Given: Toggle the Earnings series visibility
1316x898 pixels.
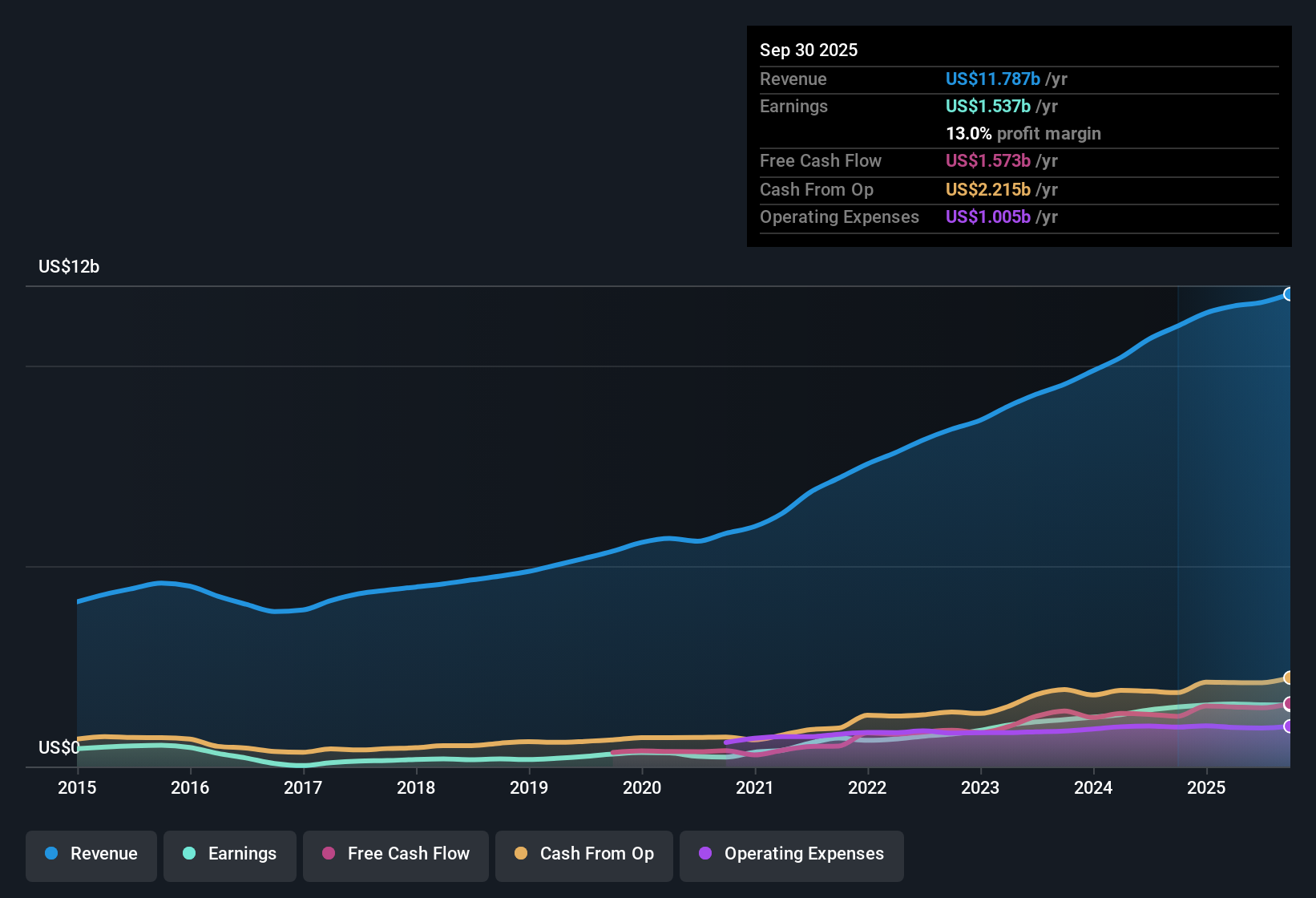Looking at the screenshot, I should coord(229,854).
